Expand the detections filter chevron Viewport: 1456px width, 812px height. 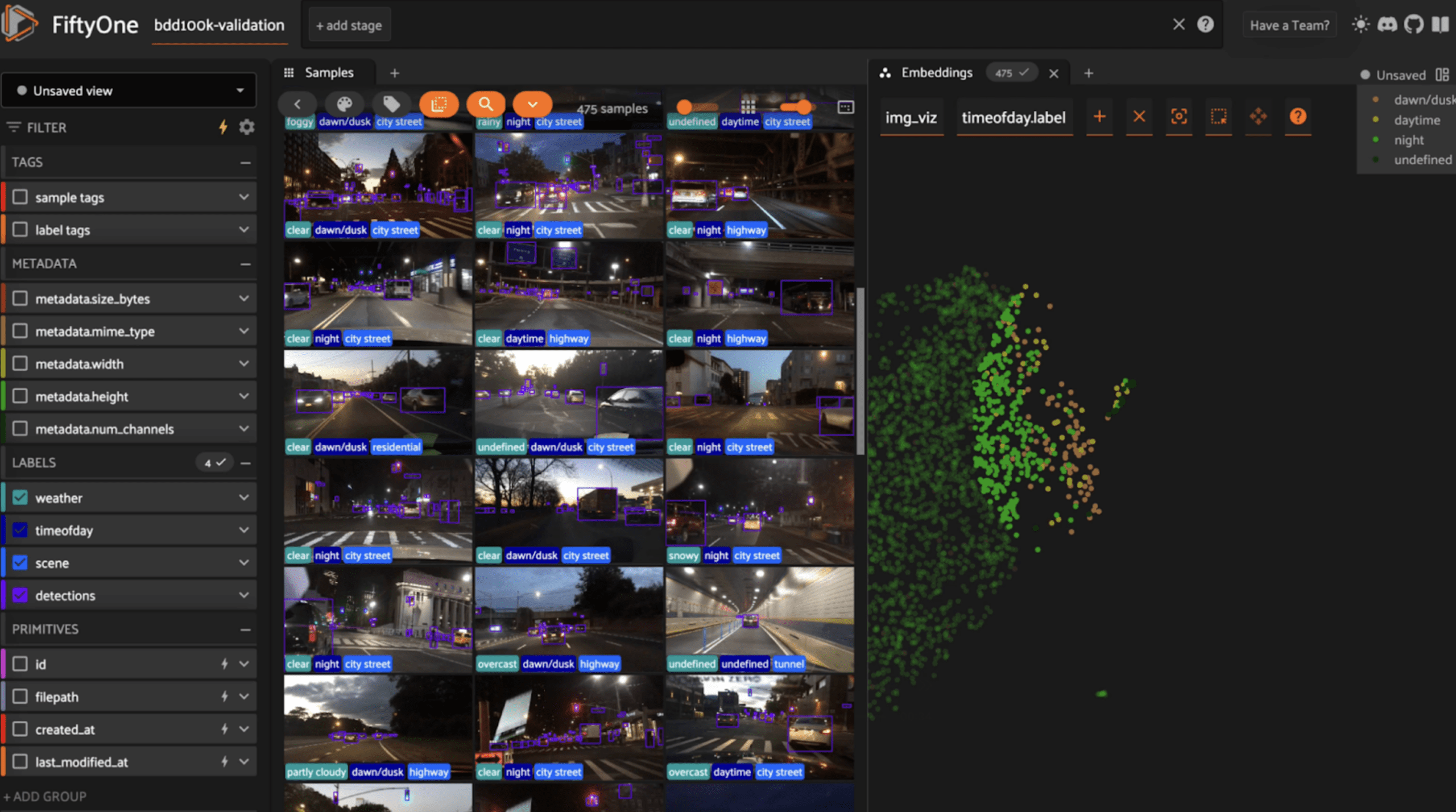pos(244,595)
